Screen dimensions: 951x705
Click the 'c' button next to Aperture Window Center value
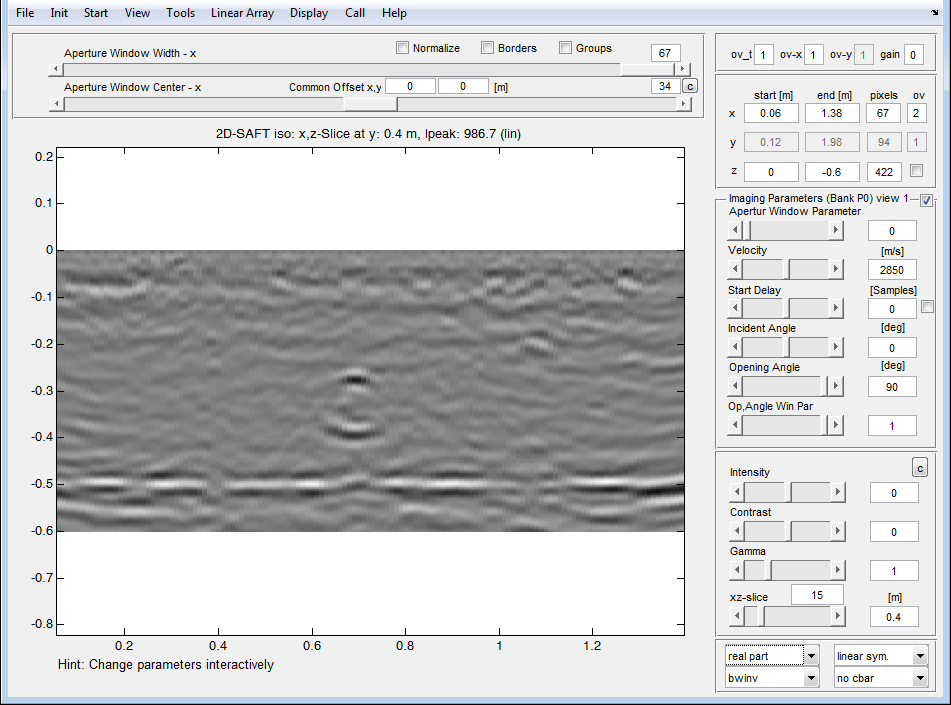coord(690,86)
